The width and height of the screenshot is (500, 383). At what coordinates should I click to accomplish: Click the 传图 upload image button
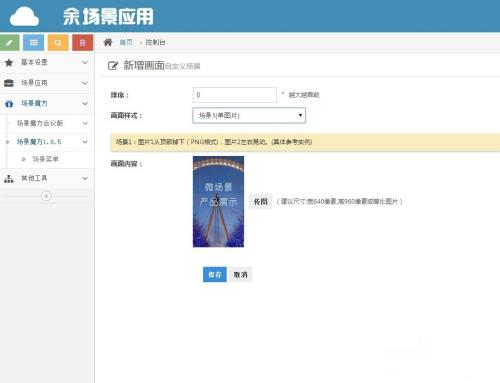[261, 201]
